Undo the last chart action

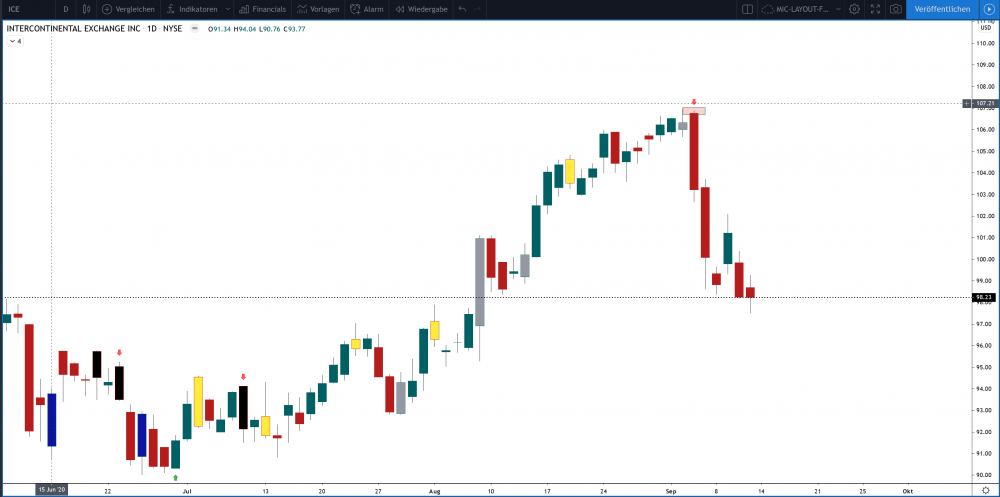tap(462, 10)
